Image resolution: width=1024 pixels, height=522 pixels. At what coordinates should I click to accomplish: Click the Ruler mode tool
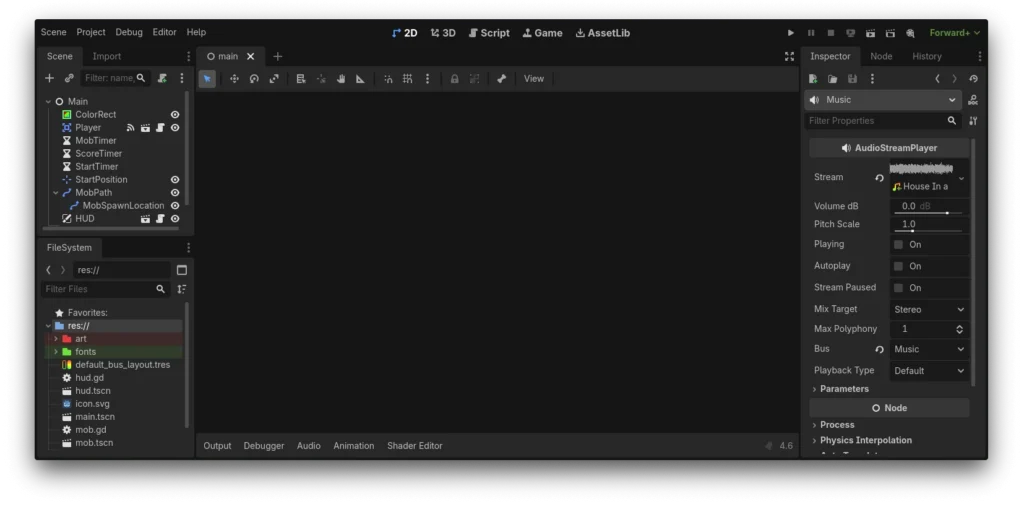coord(360,79)
